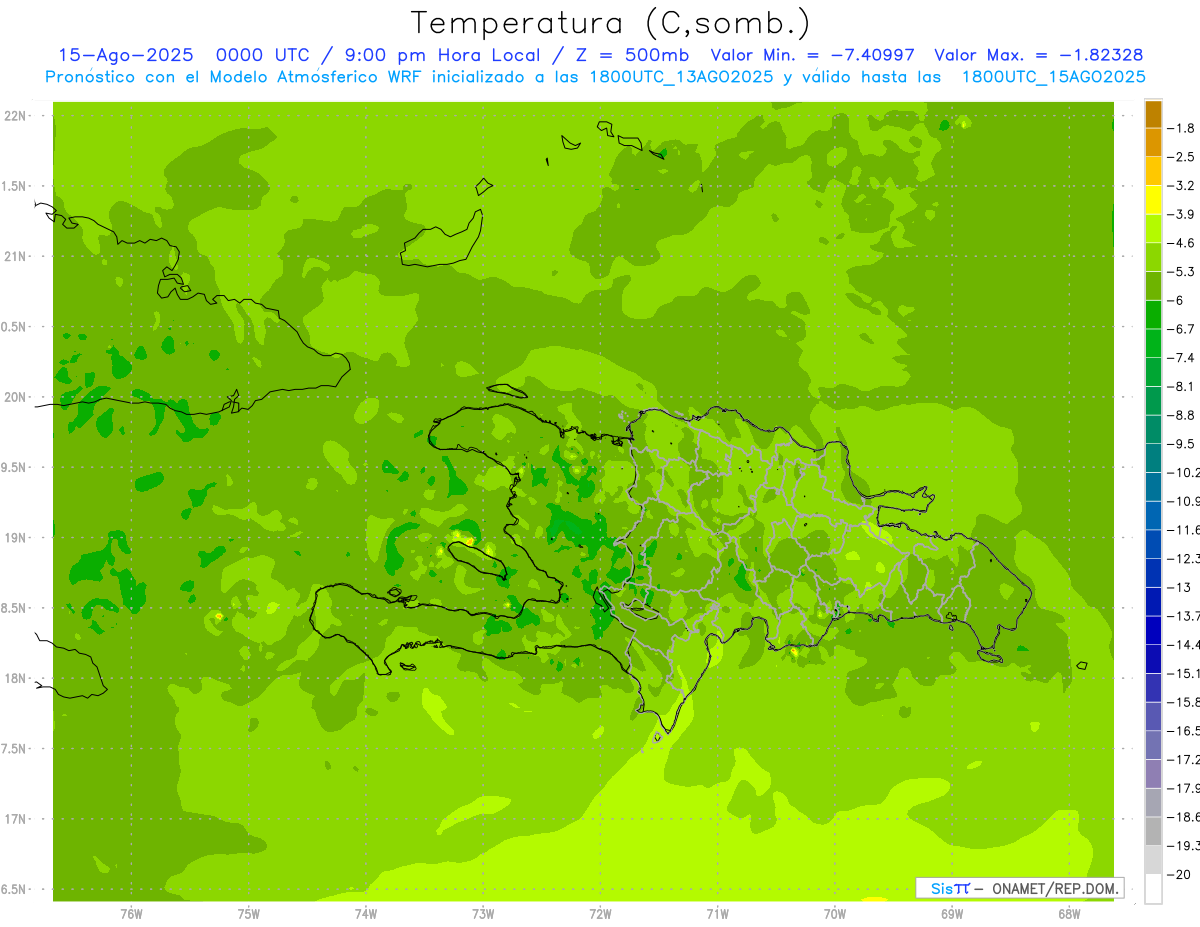Click the "-13" legend value
Image resolution: width=1200 pixels, height=927 pixels.
(x=1178, y=587)
